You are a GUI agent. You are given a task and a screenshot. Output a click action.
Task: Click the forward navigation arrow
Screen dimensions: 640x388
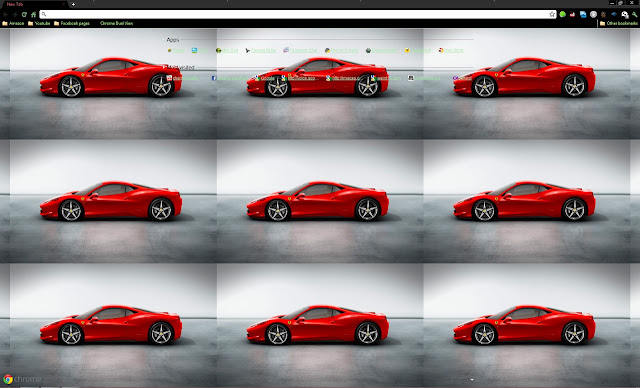pyautogui.click(x=15, y=14)
